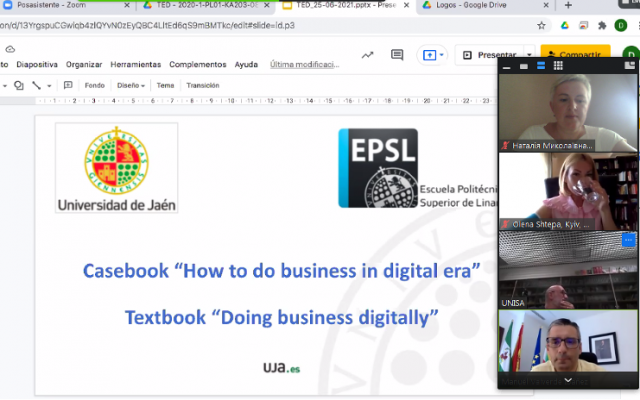The height and width of the screenshot is (400, 640).
Task: Open the Herramientas menu
Action: [x=135, y=64]
